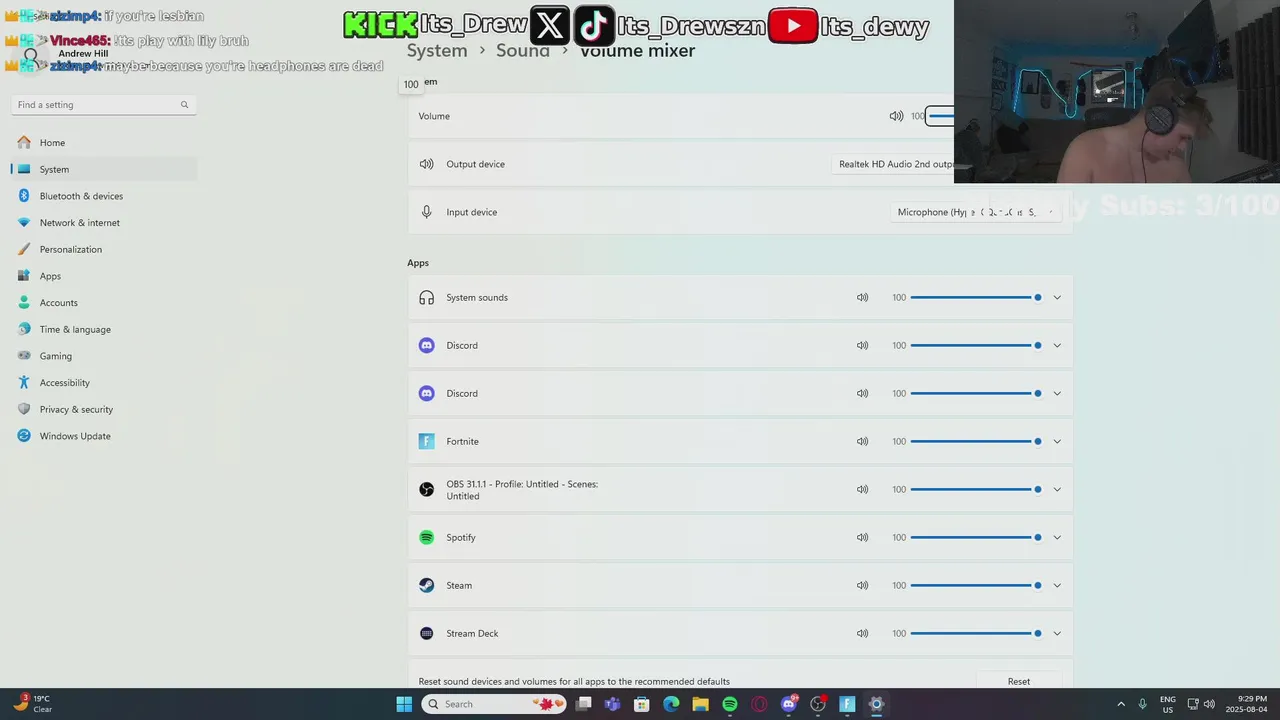The width and height of the screenshot is (1280, 720).
Task: Expand the OBS audio options
Action: click(x=1057, y=489)
